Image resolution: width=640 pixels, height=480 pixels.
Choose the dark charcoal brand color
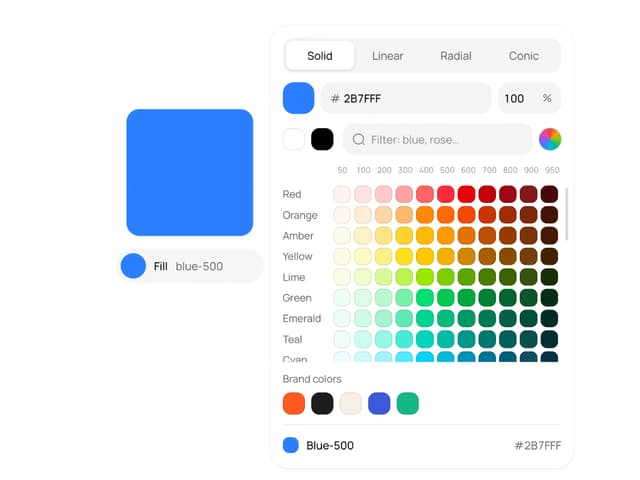pos(322,403)
